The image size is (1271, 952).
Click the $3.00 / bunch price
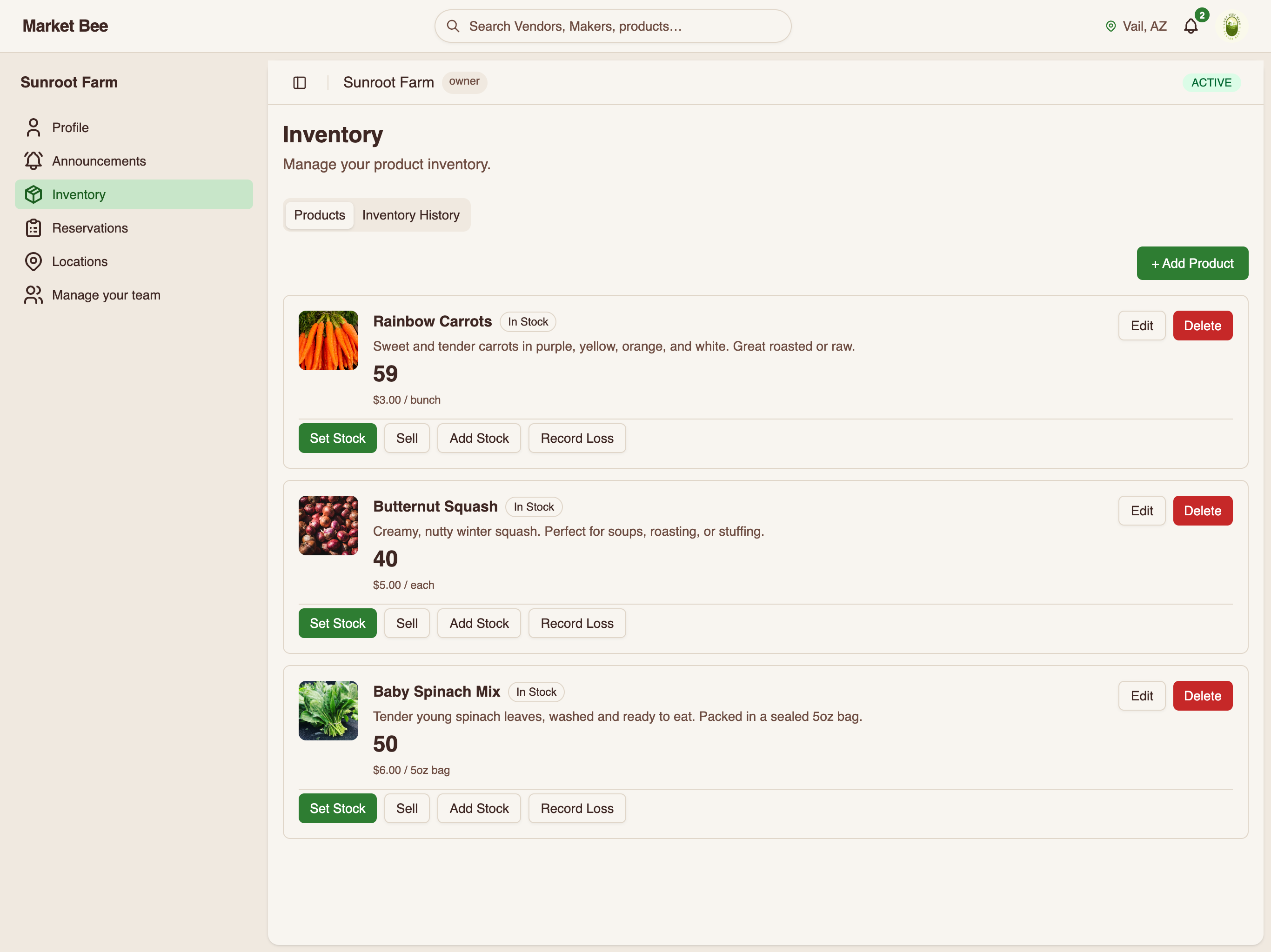pos(407,400)
